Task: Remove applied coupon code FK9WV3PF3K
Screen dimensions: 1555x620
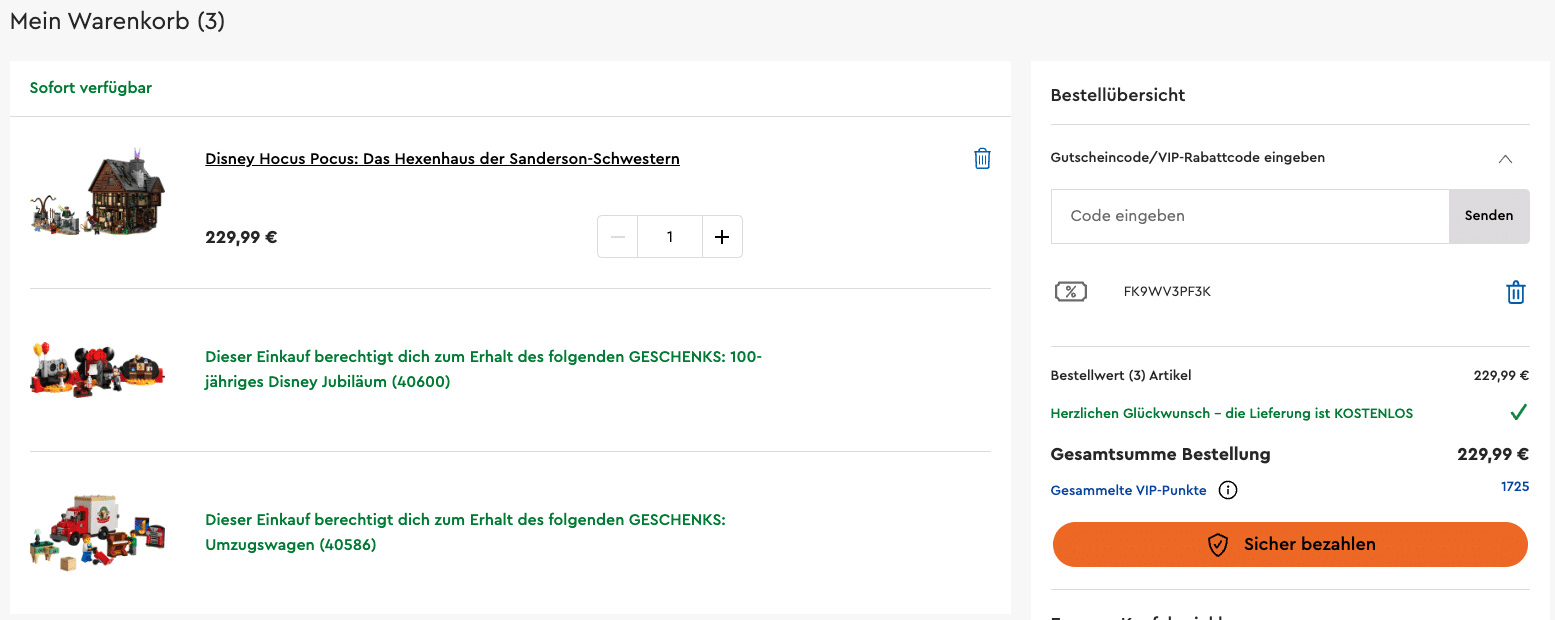Action: tap(1515, 292)
